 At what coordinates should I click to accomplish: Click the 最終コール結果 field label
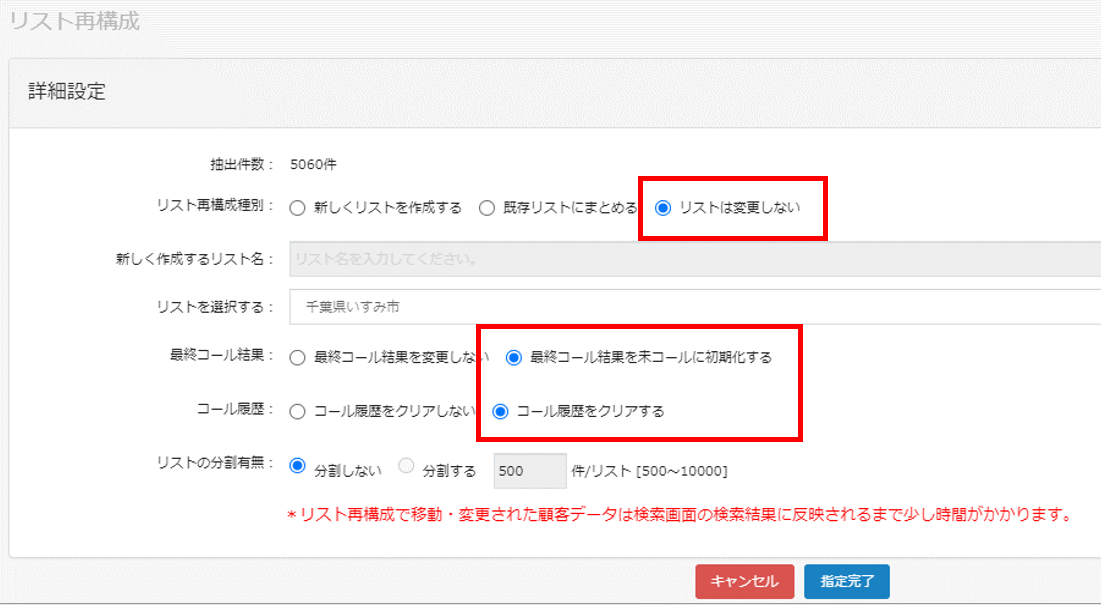[222, 355]
